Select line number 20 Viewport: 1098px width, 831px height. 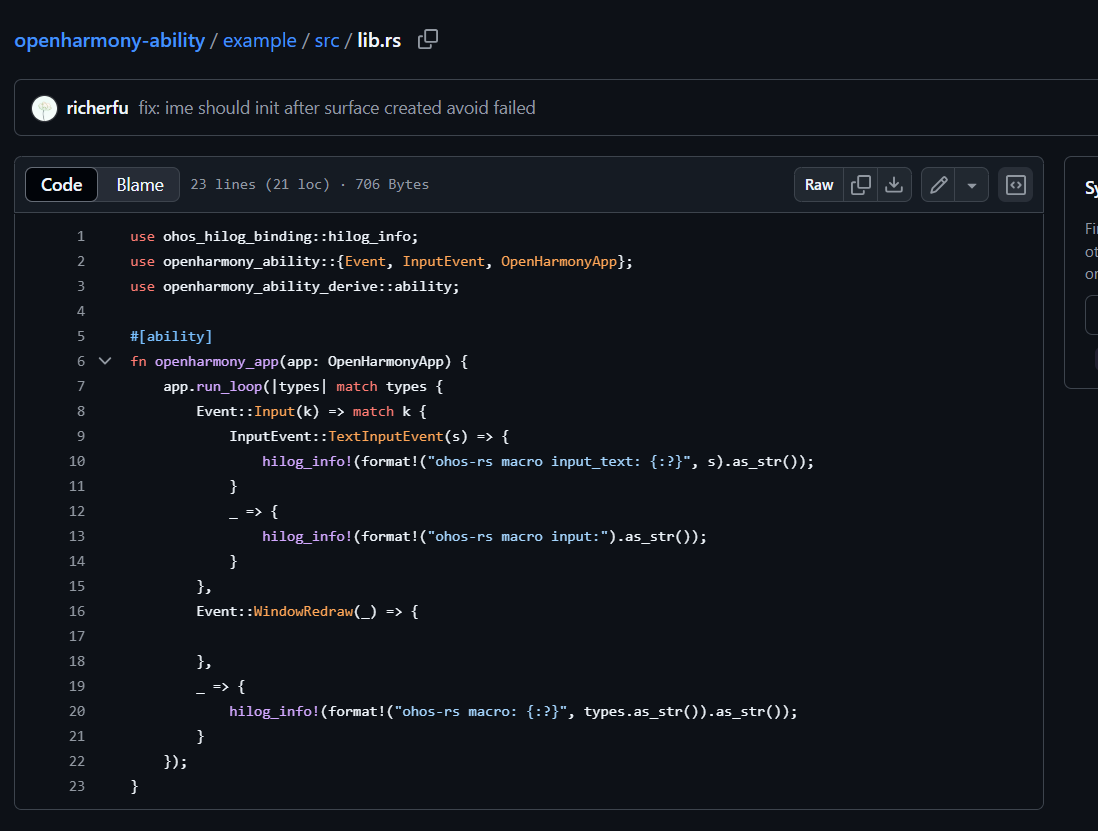[x=77, y=711]
